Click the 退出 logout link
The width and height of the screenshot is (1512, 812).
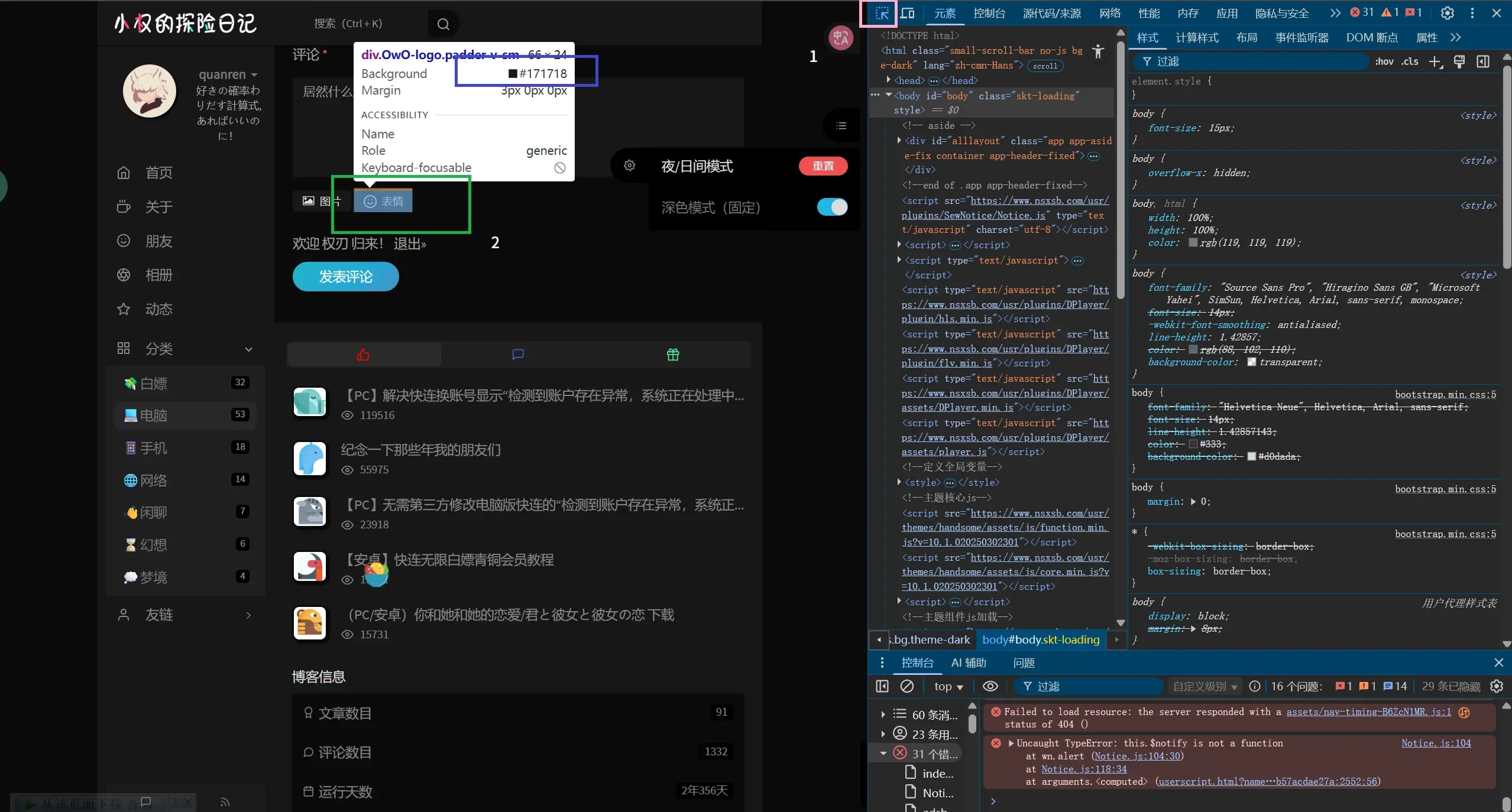pos(410,243)
